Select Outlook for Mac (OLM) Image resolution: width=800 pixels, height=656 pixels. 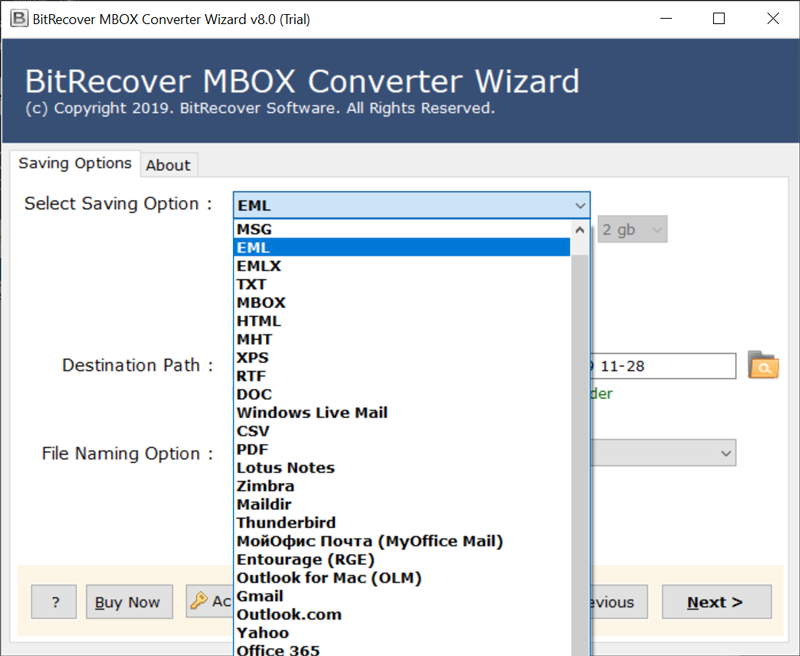(402, 578)
